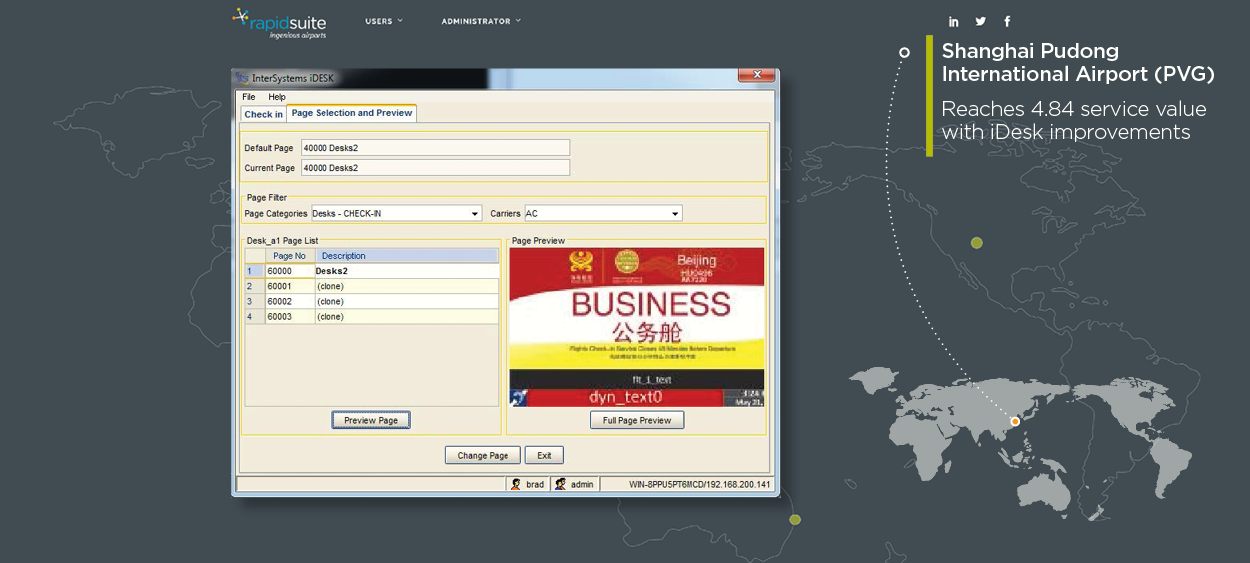1250x563 pixels.
Task: Click the Shanghai Pudong International Airport heading
Action: [x=1078, y=62]
